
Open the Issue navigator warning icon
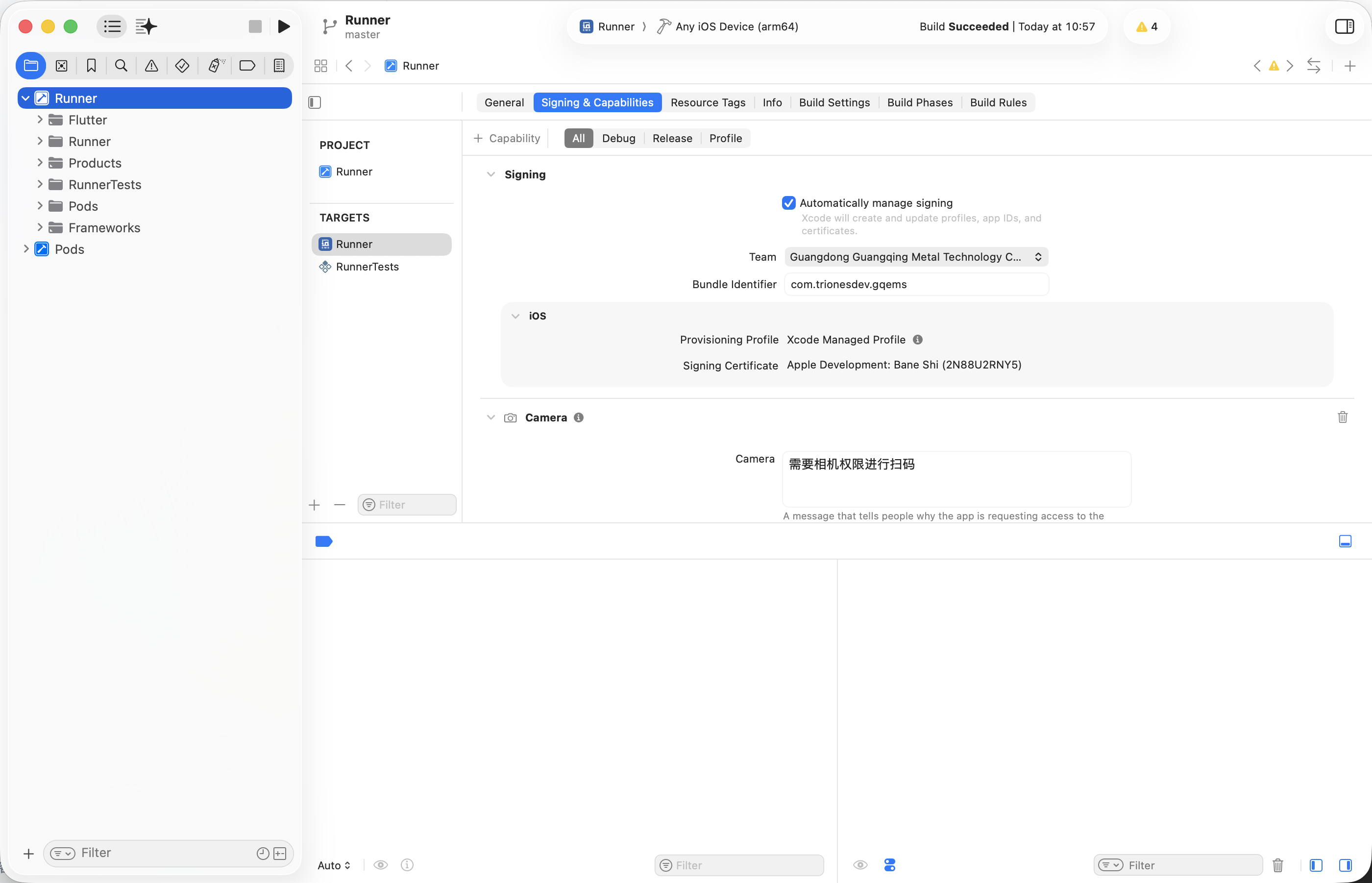(151, 66)
